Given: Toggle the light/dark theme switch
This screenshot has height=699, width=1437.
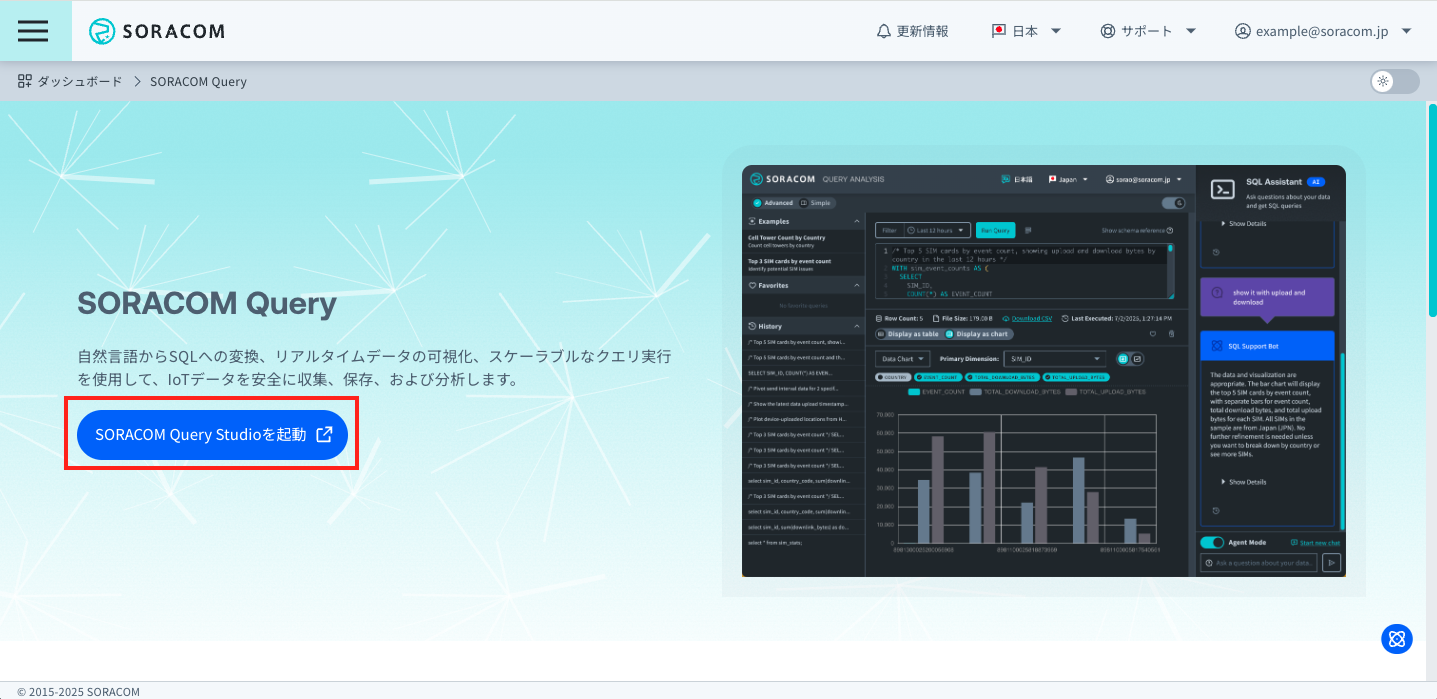Looking at the screenshot, I should point(1395,81).
